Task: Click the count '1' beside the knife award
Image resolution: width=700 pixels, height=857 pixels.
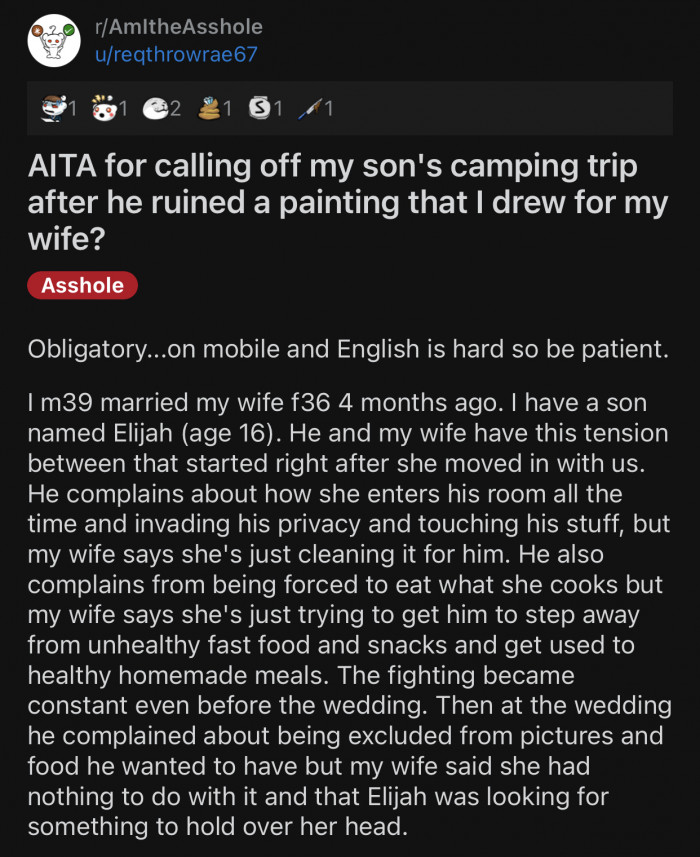Action: click(328, 112)
